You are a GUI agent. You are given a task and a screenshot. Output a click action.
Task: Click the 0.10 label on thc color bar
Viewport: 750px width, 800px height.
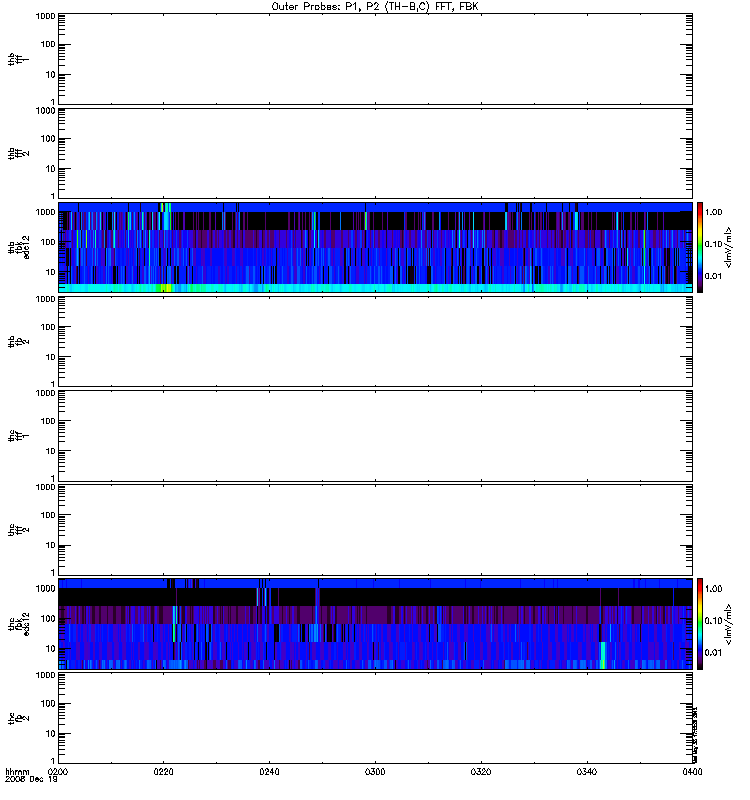tap(714, 621)
